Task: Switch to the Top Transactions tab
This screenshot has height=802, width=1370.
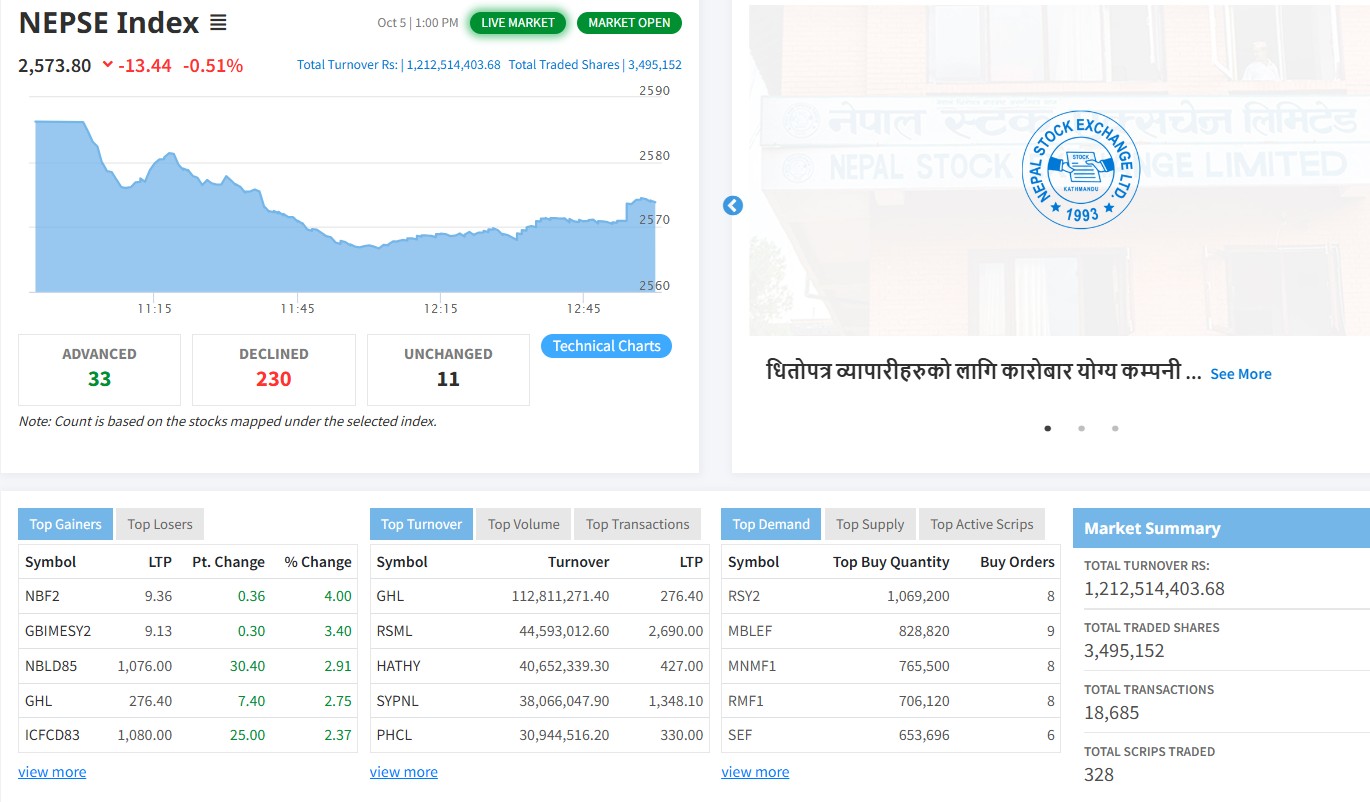Action: coord(638,524)
